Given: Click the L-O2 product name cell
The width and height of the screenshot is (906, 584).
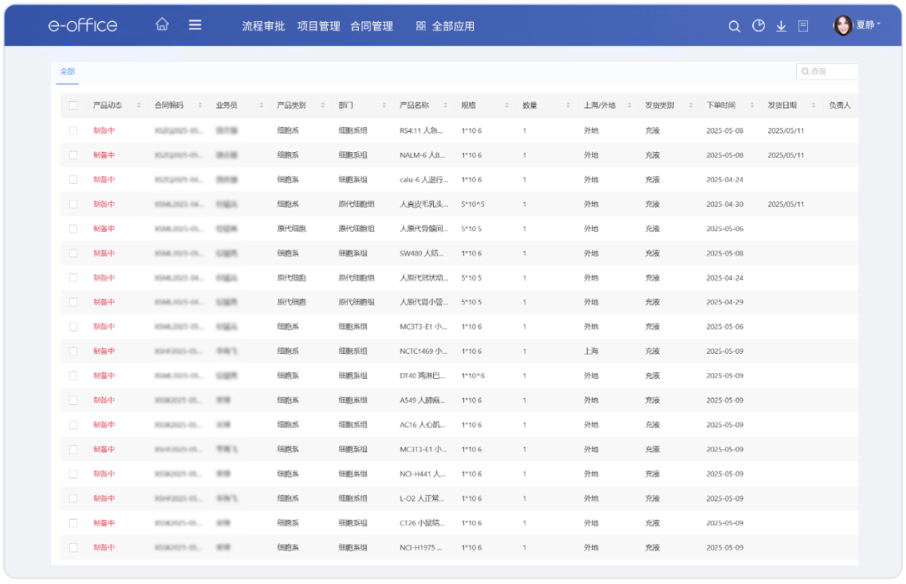Looking at the screenshot, I should (x=422, y=499).
